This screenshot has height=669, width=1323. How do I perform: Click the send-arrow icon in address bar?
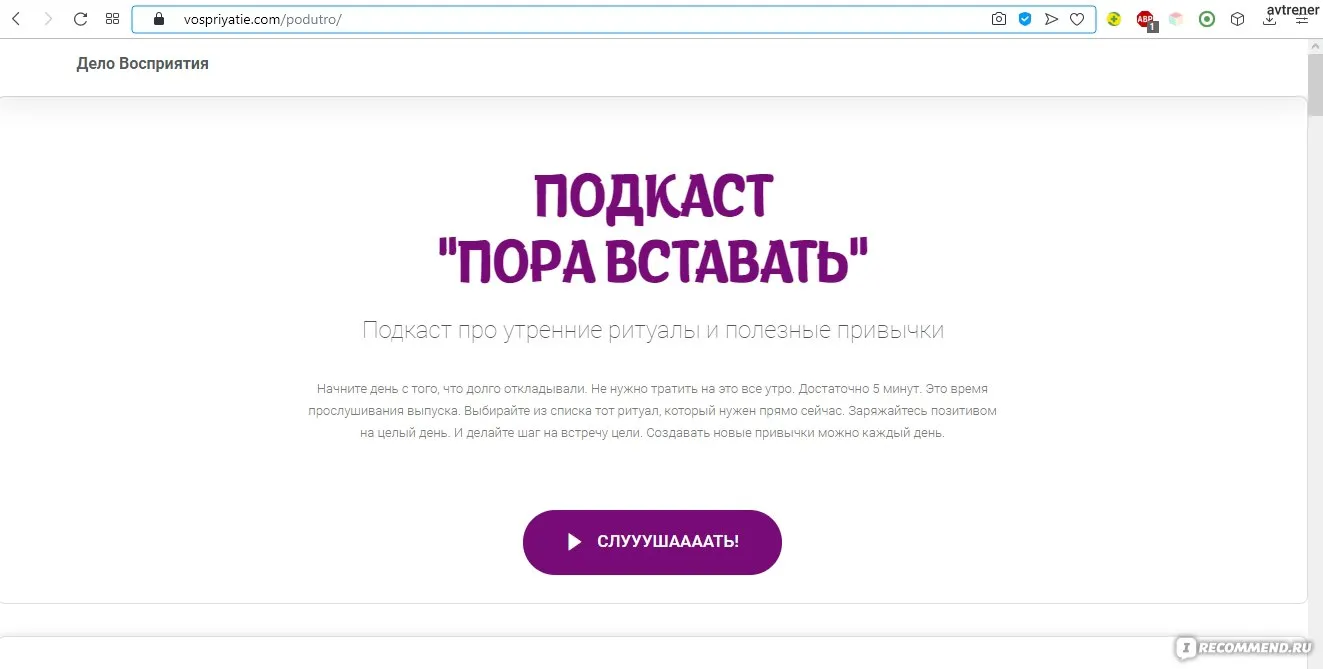point(1051,19)
